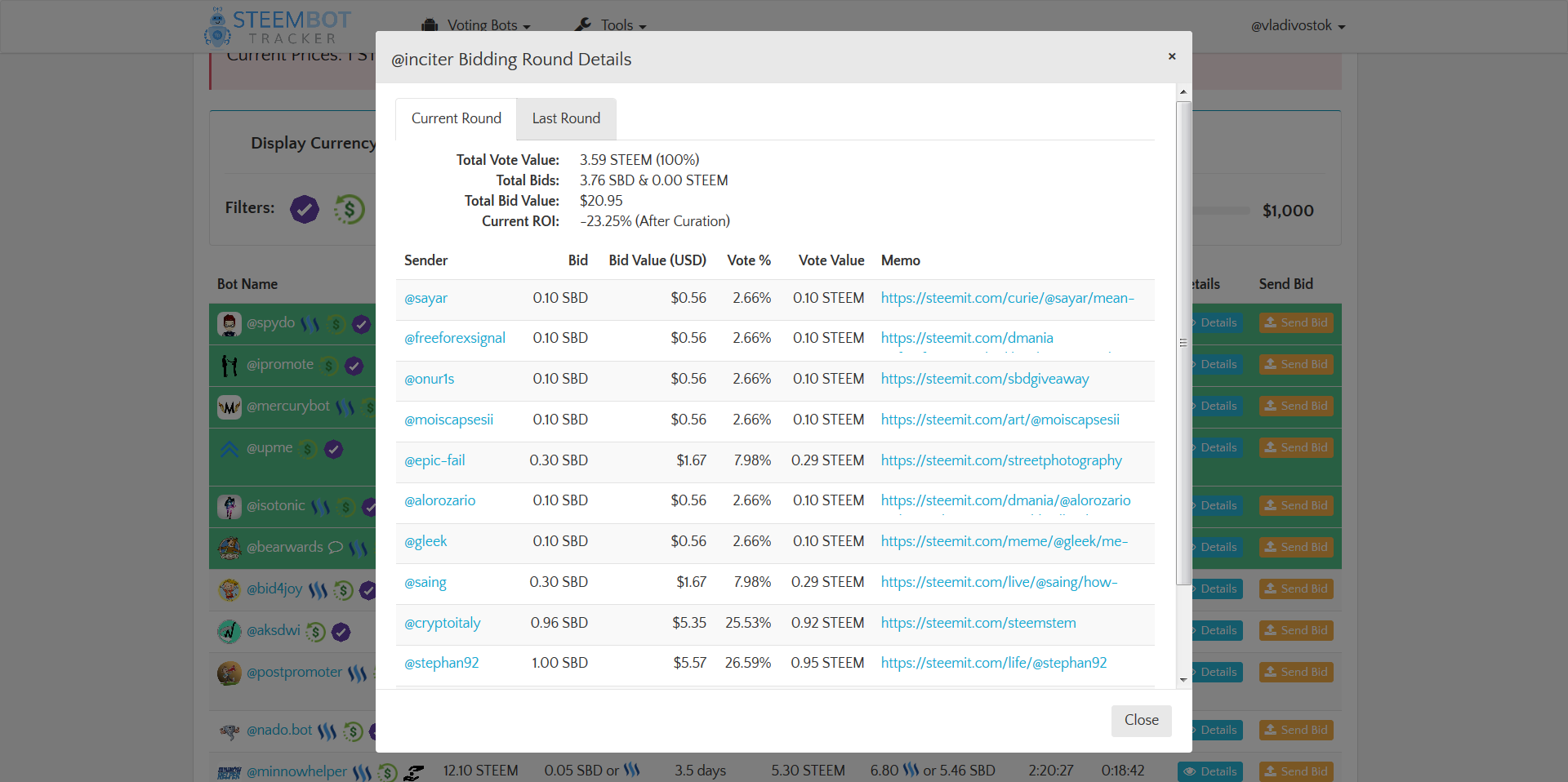Open the @bid4joy bot name link
Image resolution: width=1568 pixels, height=782 pixels.
(274, 589)
